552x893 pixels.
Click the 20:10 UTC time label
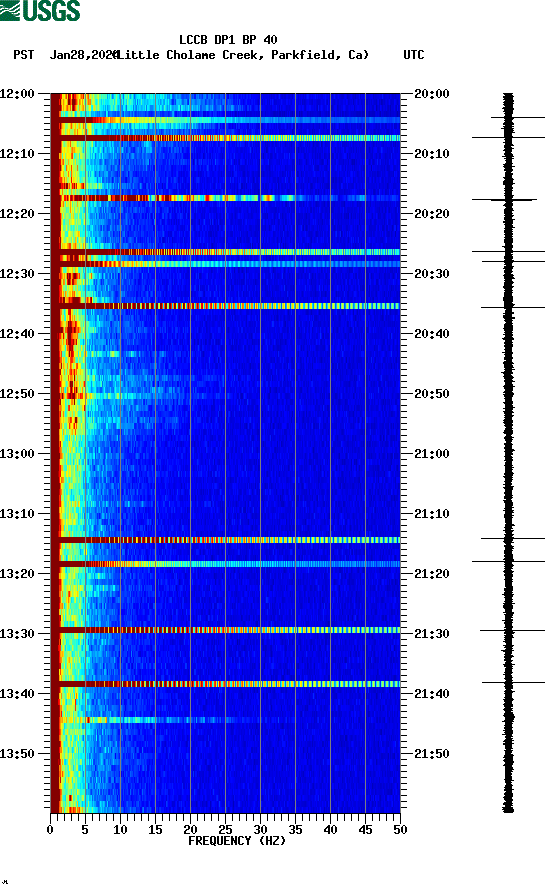coord(432,154)
